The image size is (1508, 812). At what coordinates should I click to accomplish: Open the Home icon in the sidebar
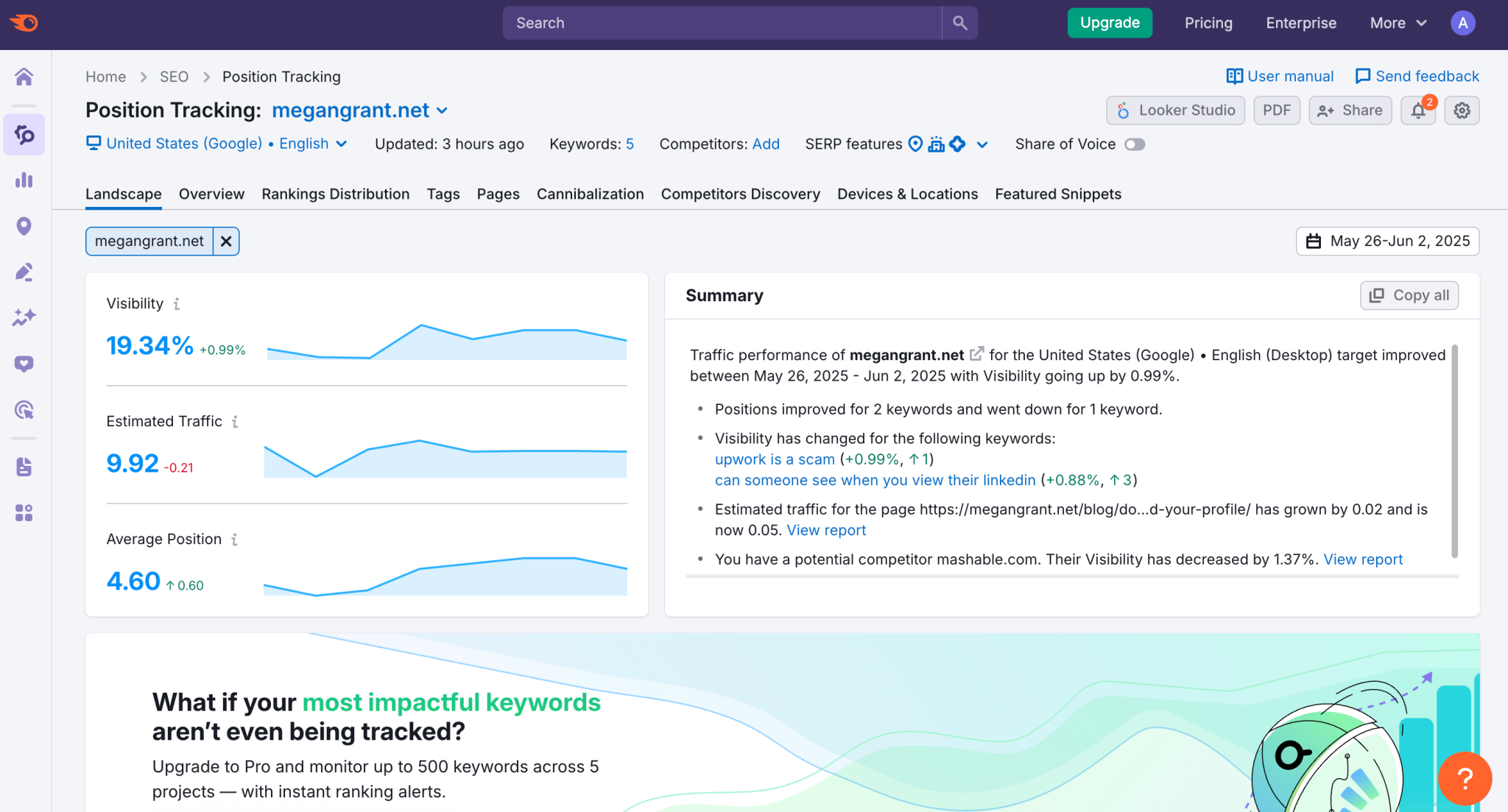tap(24, 77)
